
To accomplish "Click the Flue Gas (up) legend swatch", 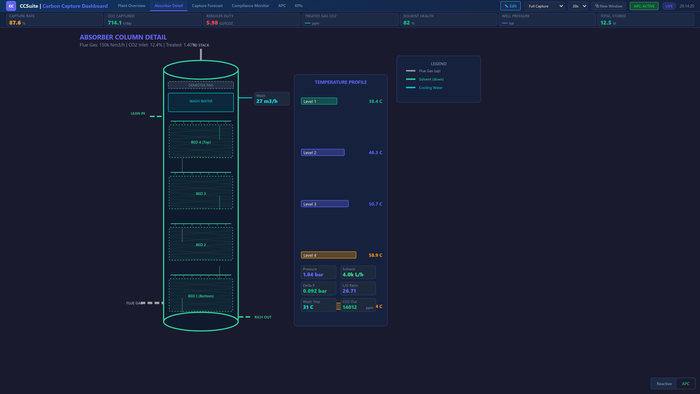I will pyautogui.click(x=411, y=71).
